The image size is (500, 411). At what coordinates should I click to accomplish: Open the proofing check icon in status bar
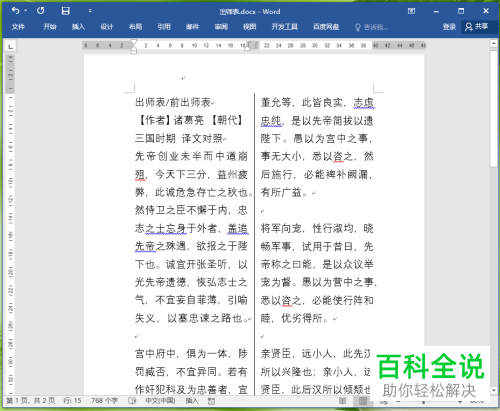(x=132, y=401)
